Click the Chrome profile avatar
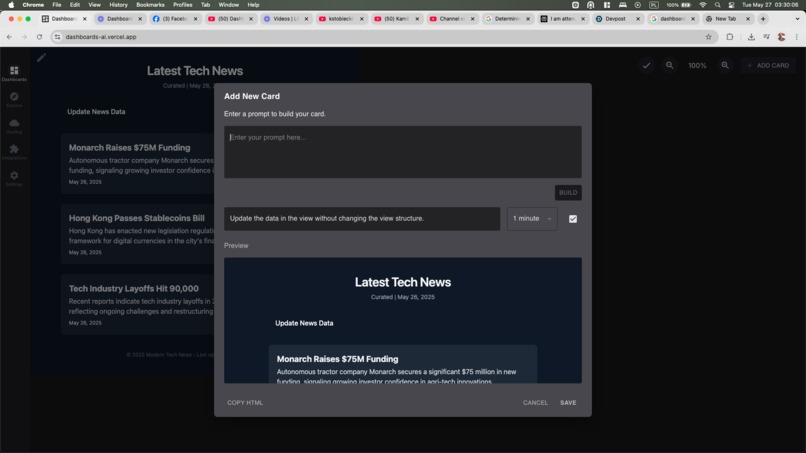Image resolution: width=806 pixels, height=453 pixels. click(781, 37)
